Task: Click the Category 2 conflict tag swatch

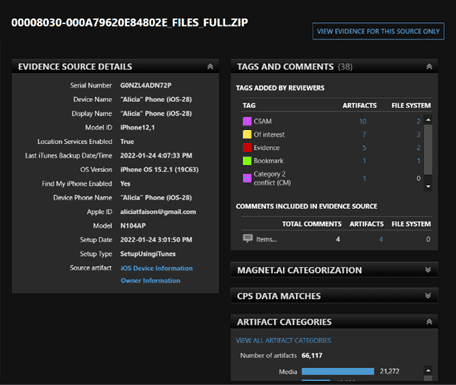Action: point(247,178)
